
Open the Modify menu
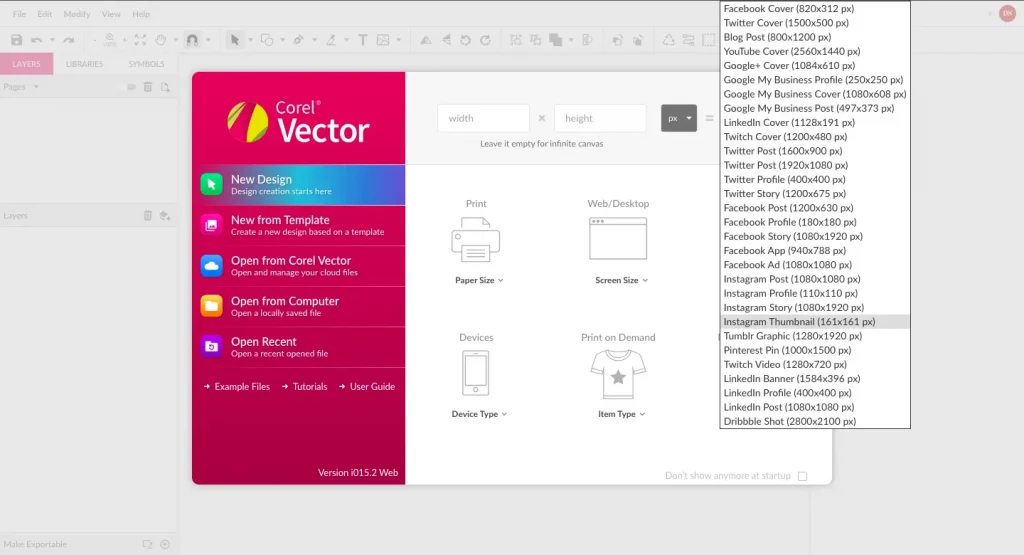click(77, 14)
